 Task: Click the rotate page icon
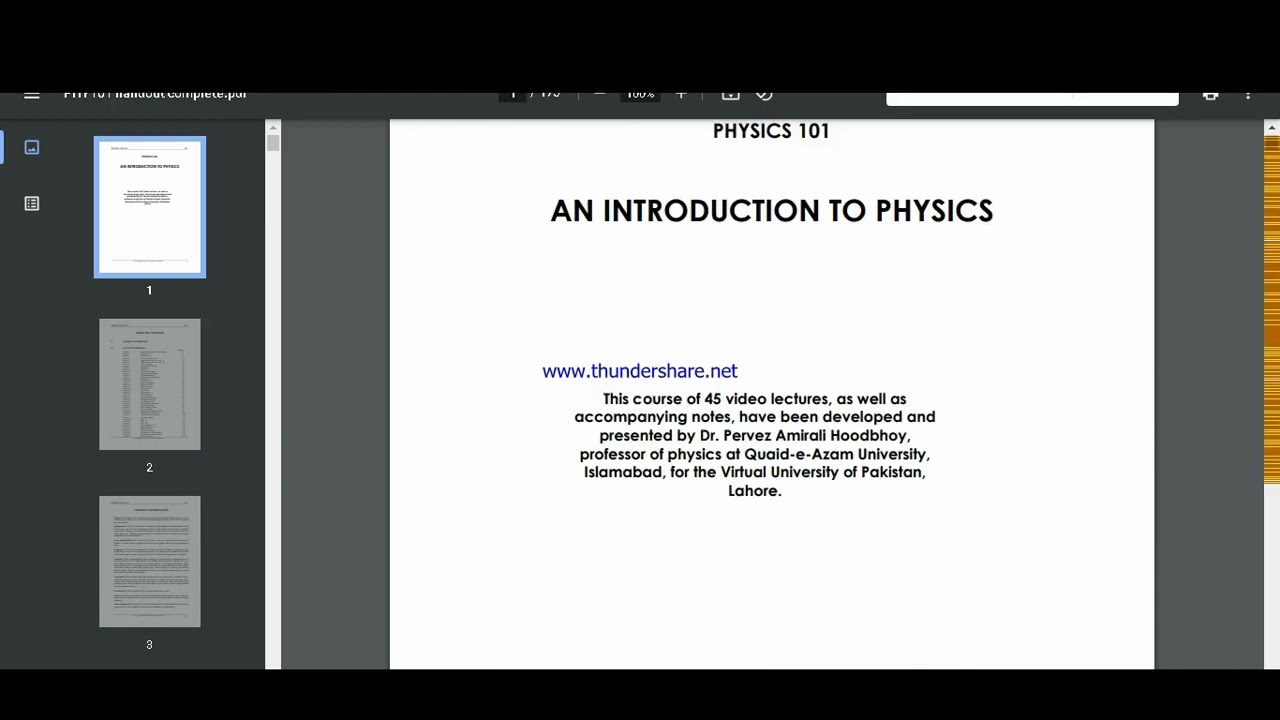click(x=764, y=96)
